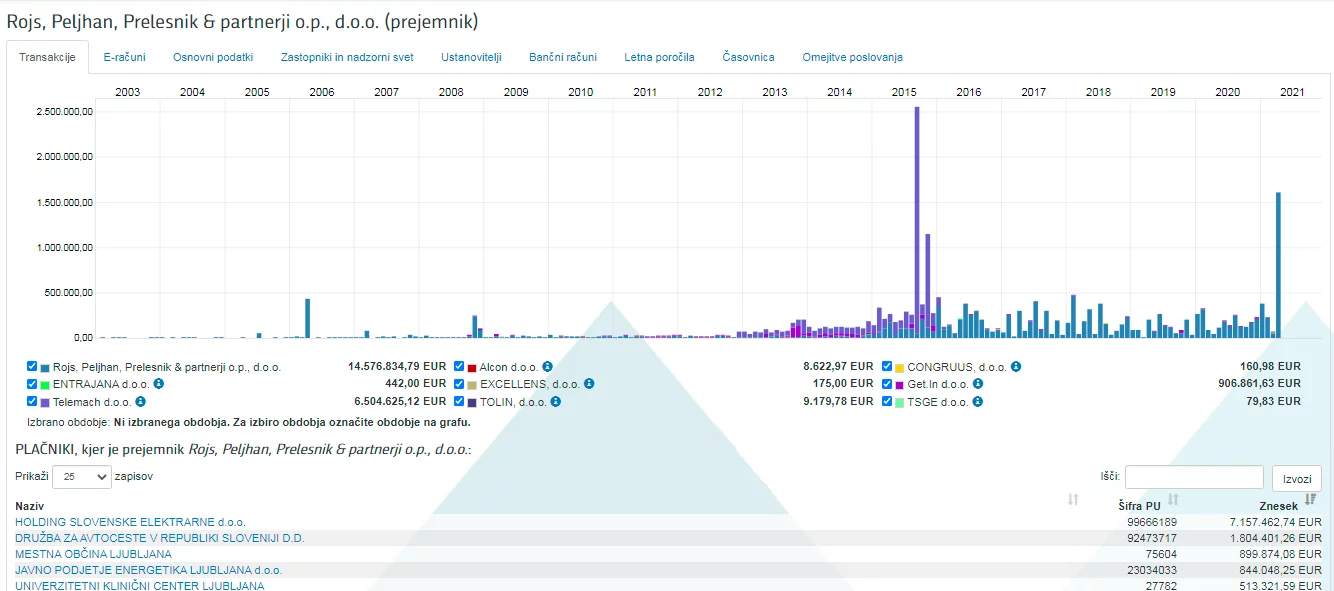Click the info icon after Get.In d.o.o.

point(978,384)
